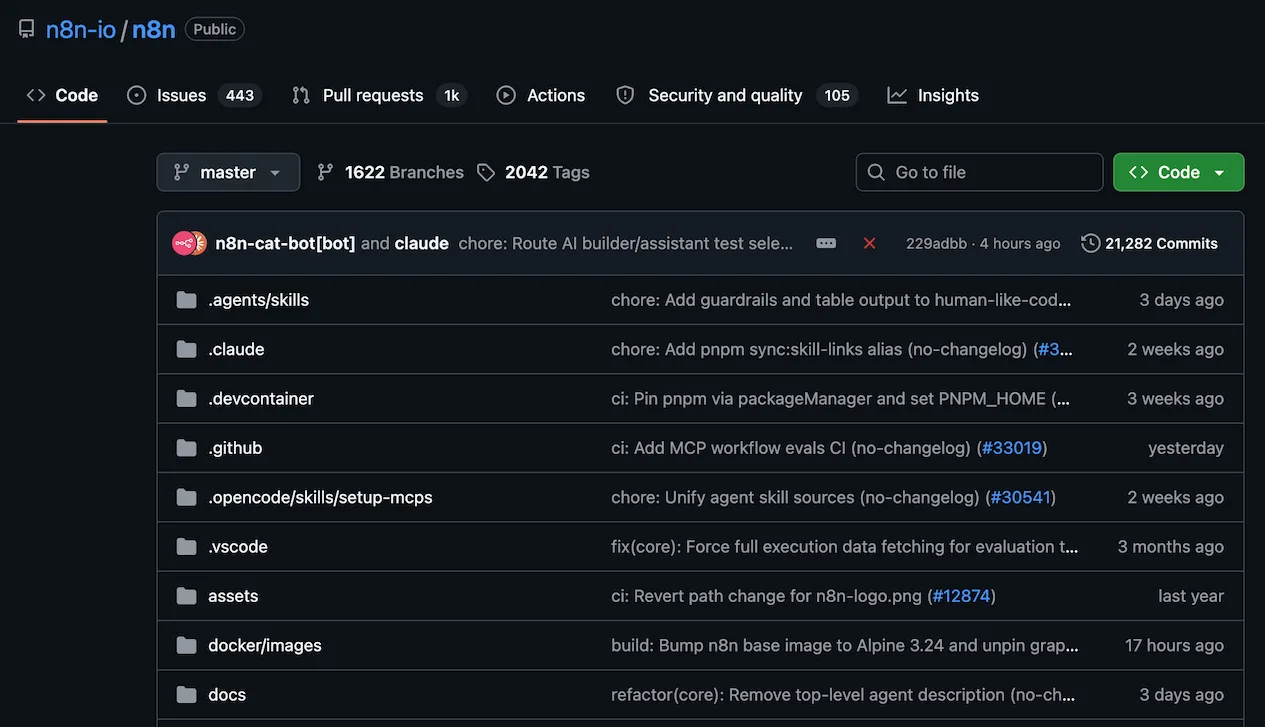
Task: Open pull request link #33019
Action: 1012,448
